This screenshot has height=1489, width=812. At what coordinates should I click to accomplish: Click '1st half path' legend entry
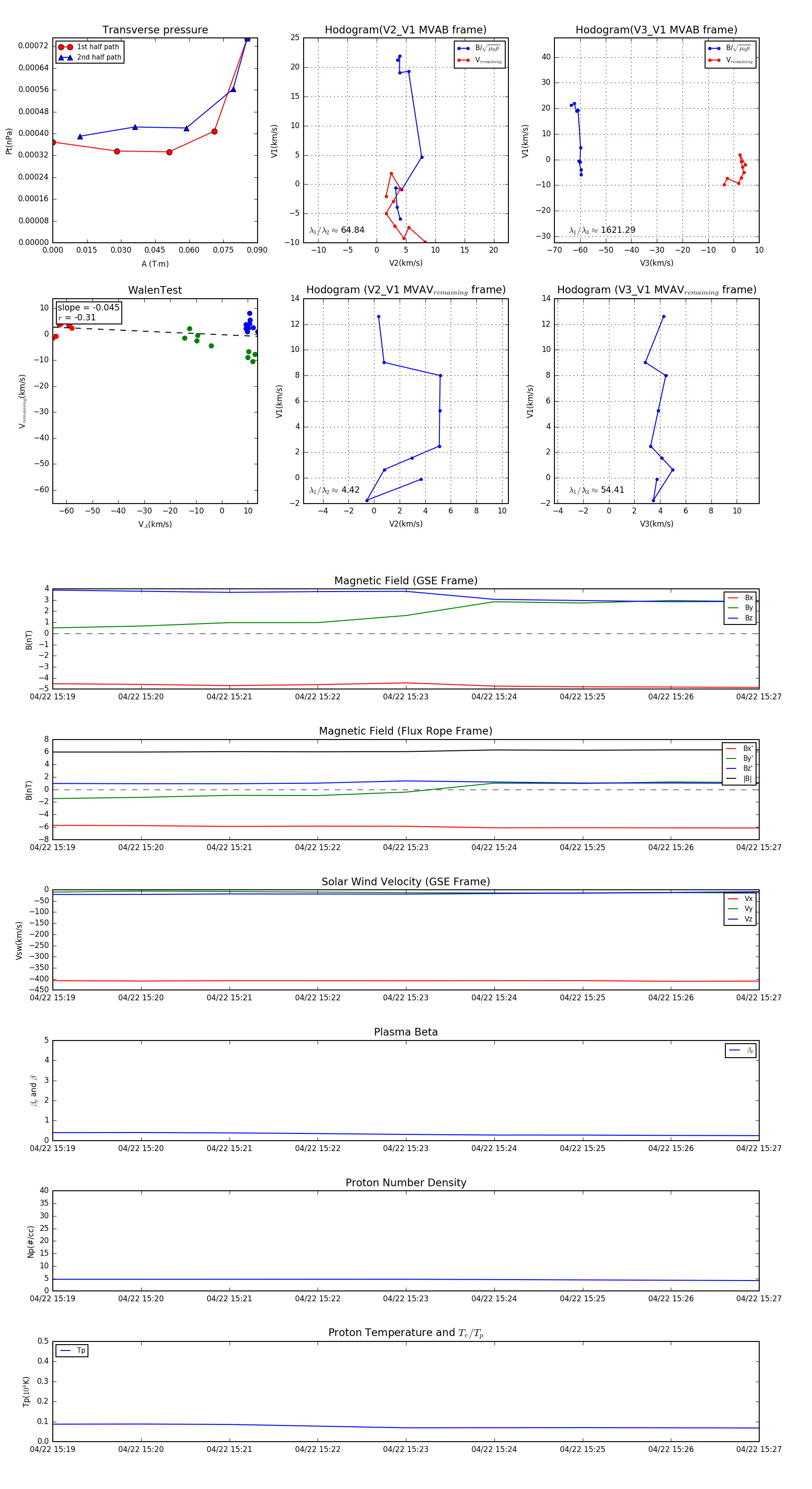click(x=90, y=47)
